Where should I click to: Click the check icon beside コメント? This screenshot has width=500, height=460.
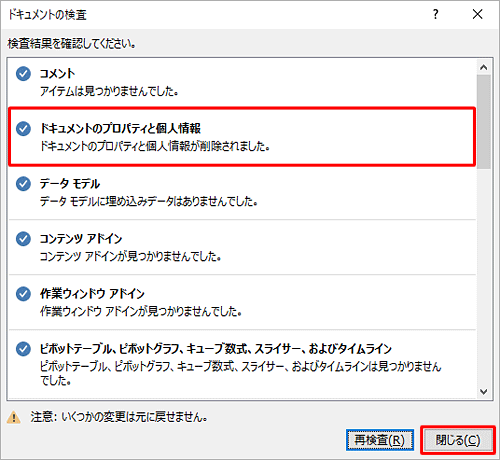(23, 74)
